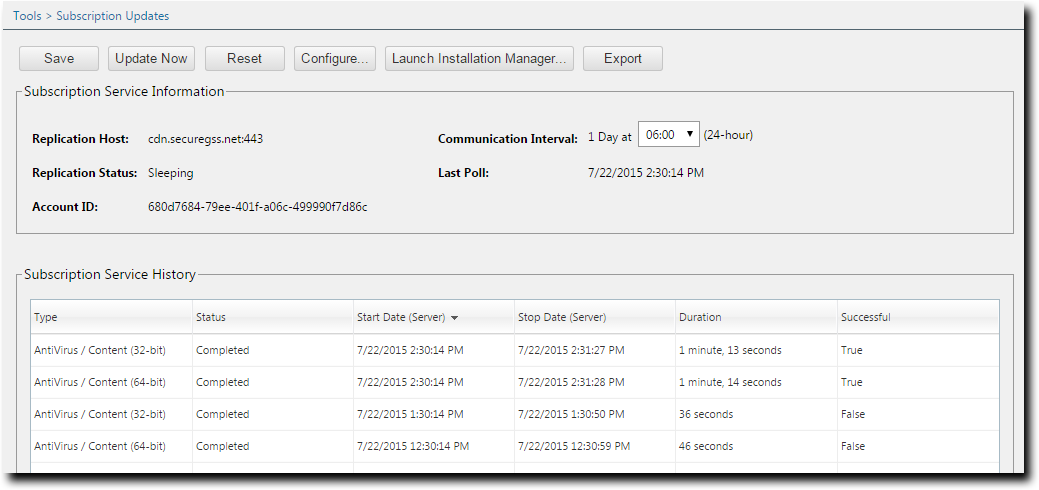This screenshot has height=490, width=1039.
Task: Select first AntiVirus / Content (32-bit) row
Action: click(100, 350)
